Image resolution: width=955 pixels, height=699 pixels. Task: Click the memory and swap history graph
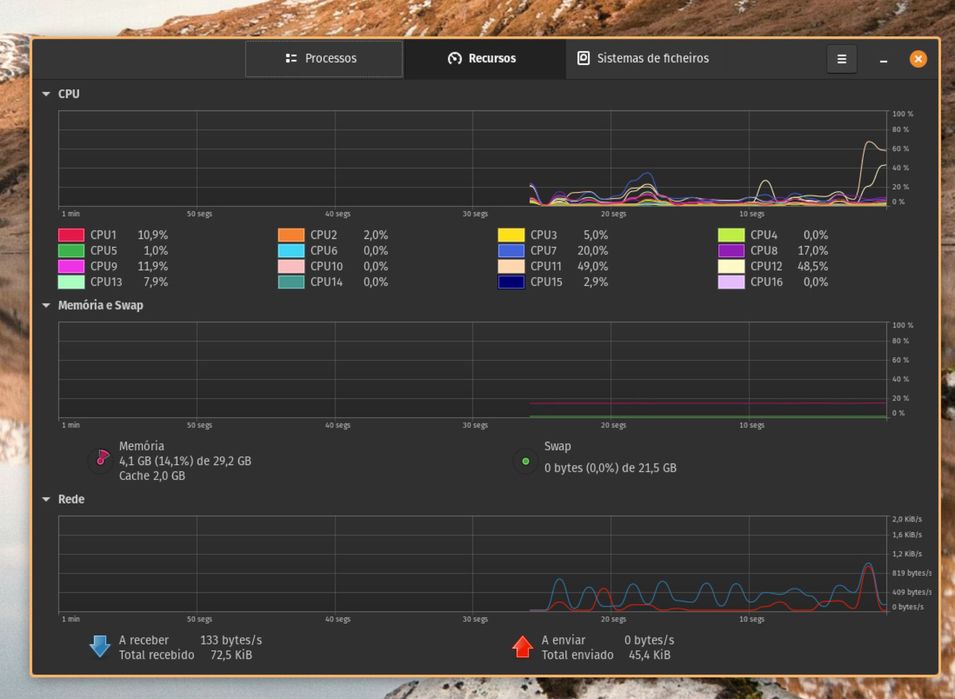pyautogui.click(x=473, y=370)
